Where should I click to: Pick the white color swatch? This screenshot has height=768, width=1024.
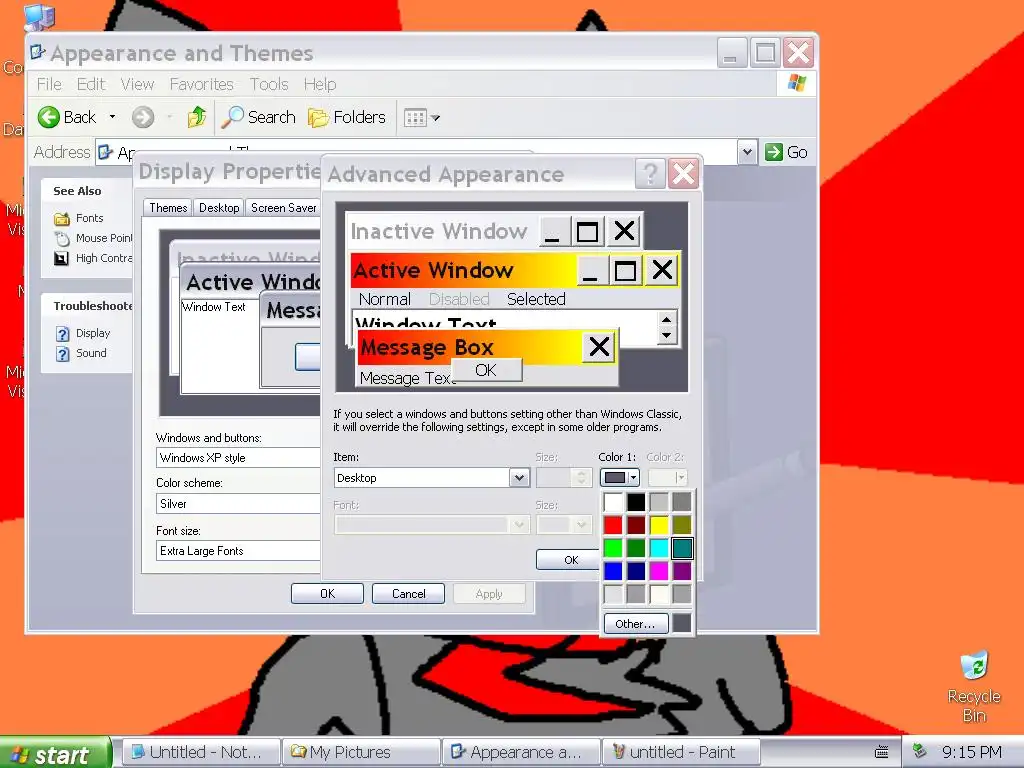[613, 502]
